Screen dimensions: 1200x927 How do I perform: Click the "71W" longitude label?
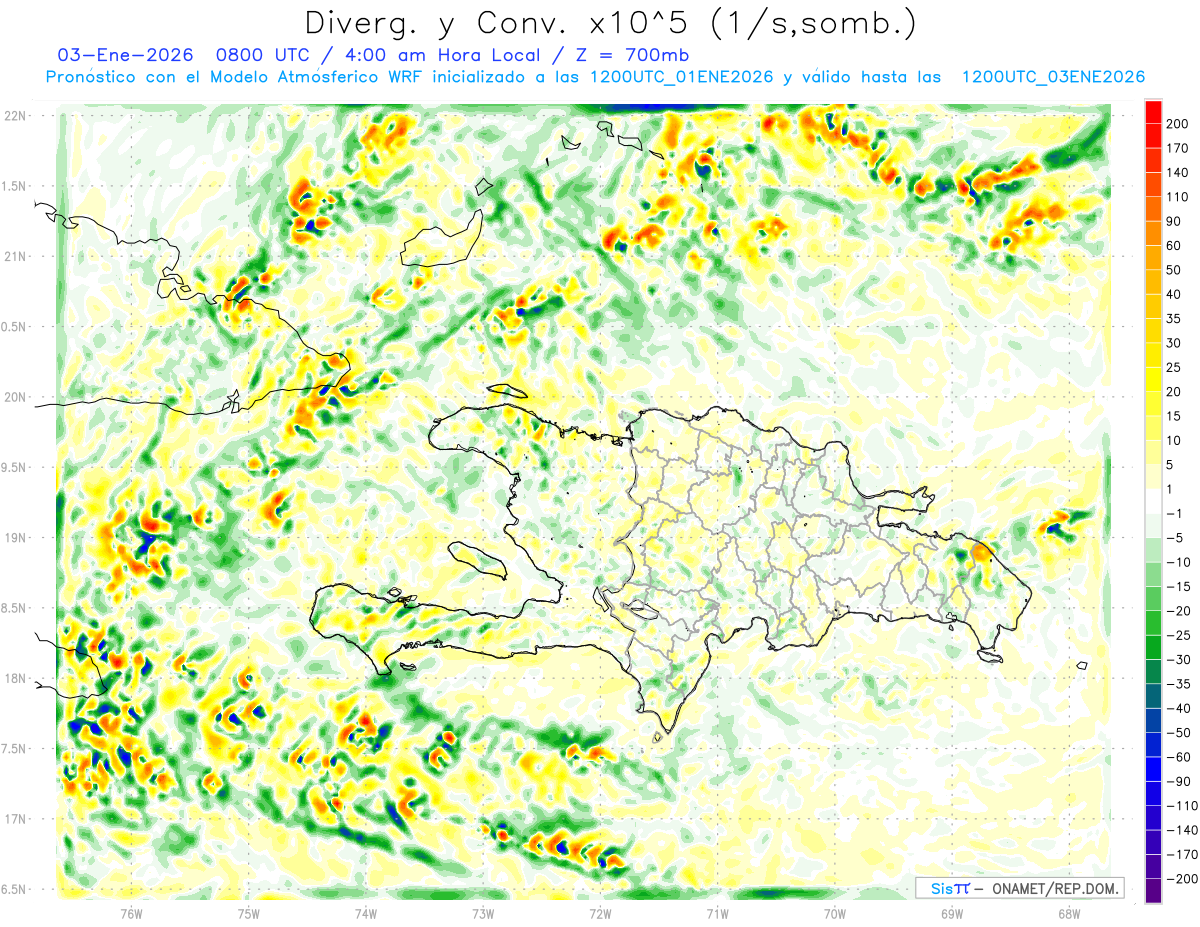click(717, 913)
